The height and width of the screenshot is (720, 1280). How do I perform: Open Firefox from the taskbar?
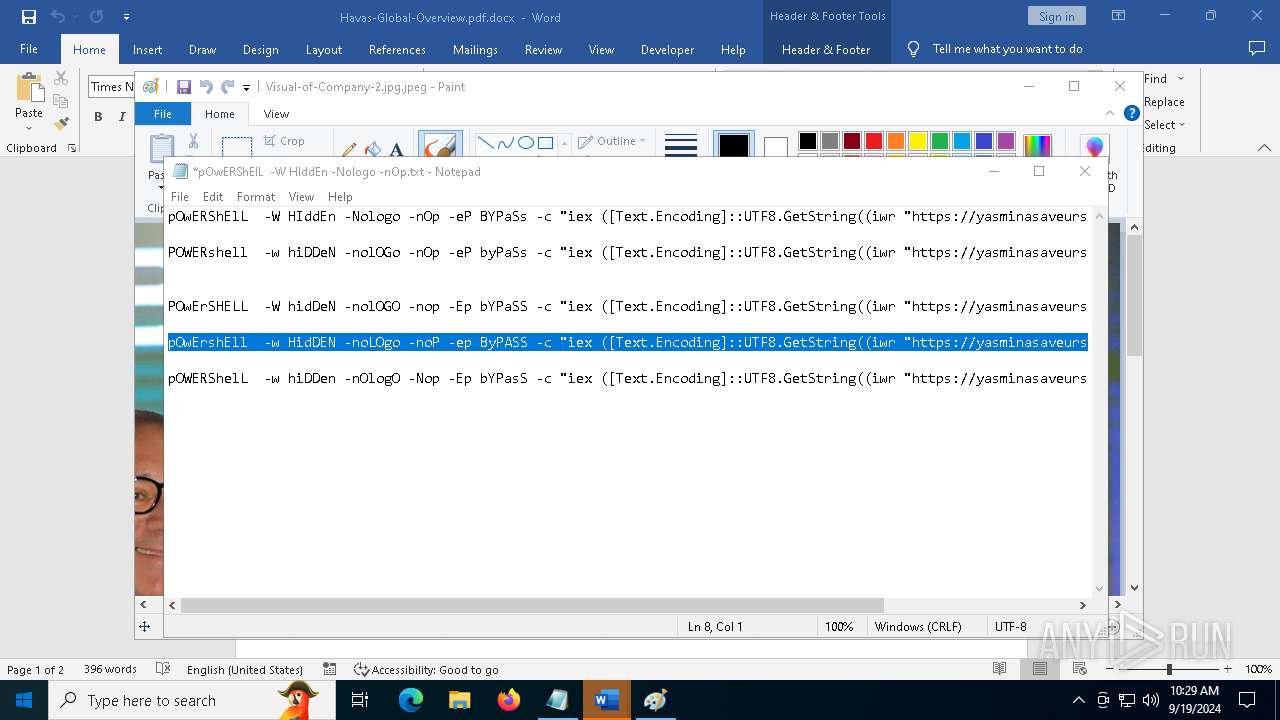[x=509, y=700]
